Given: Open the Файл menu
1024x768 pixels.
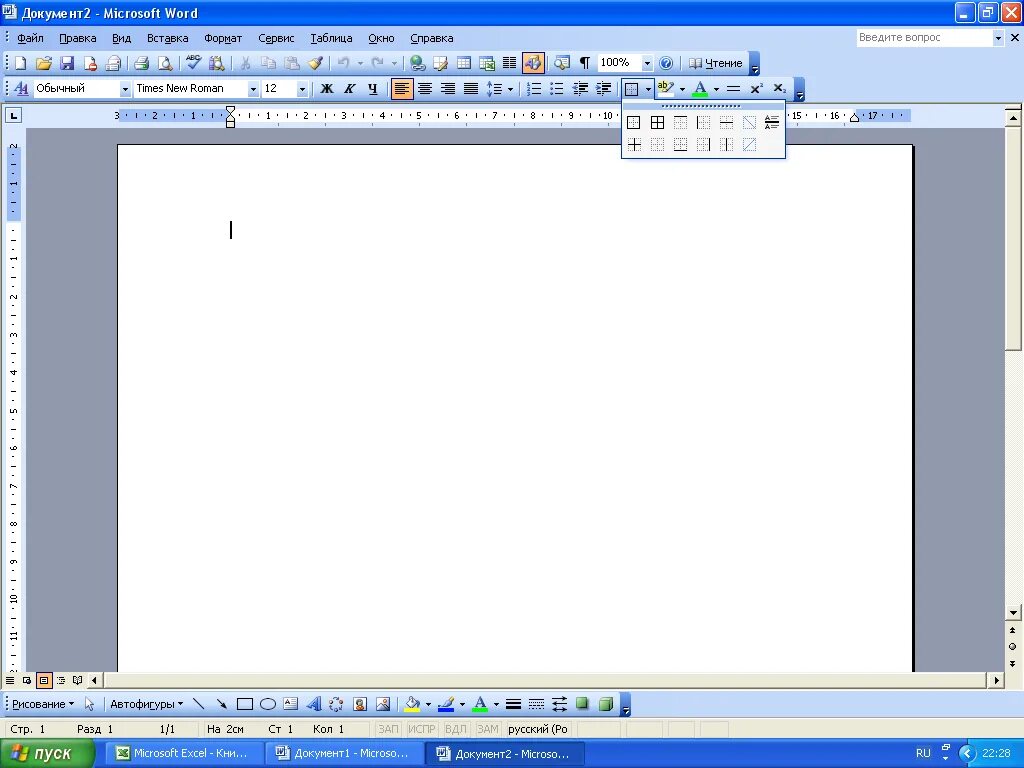Looking at the screenshot, I should 30,38.
